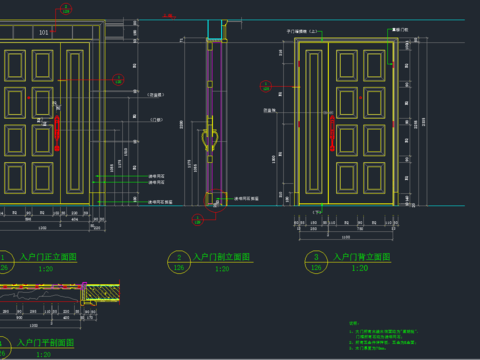Select the 入户门正立面图 title text
This screenshot has width=480, height=360.
coord(48,257)
